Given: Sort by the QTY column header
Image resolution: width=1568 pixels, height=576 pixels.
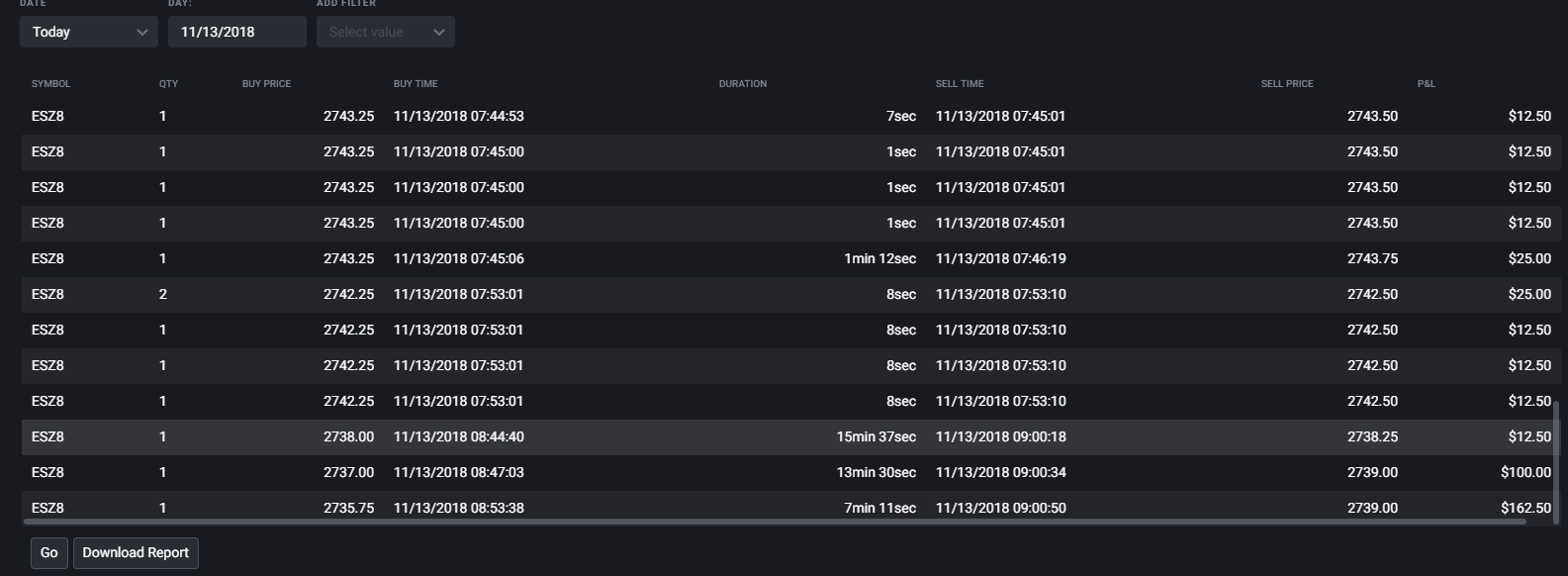Looking at the screenshot, I should pyautogui.click(x=168, y=84).
